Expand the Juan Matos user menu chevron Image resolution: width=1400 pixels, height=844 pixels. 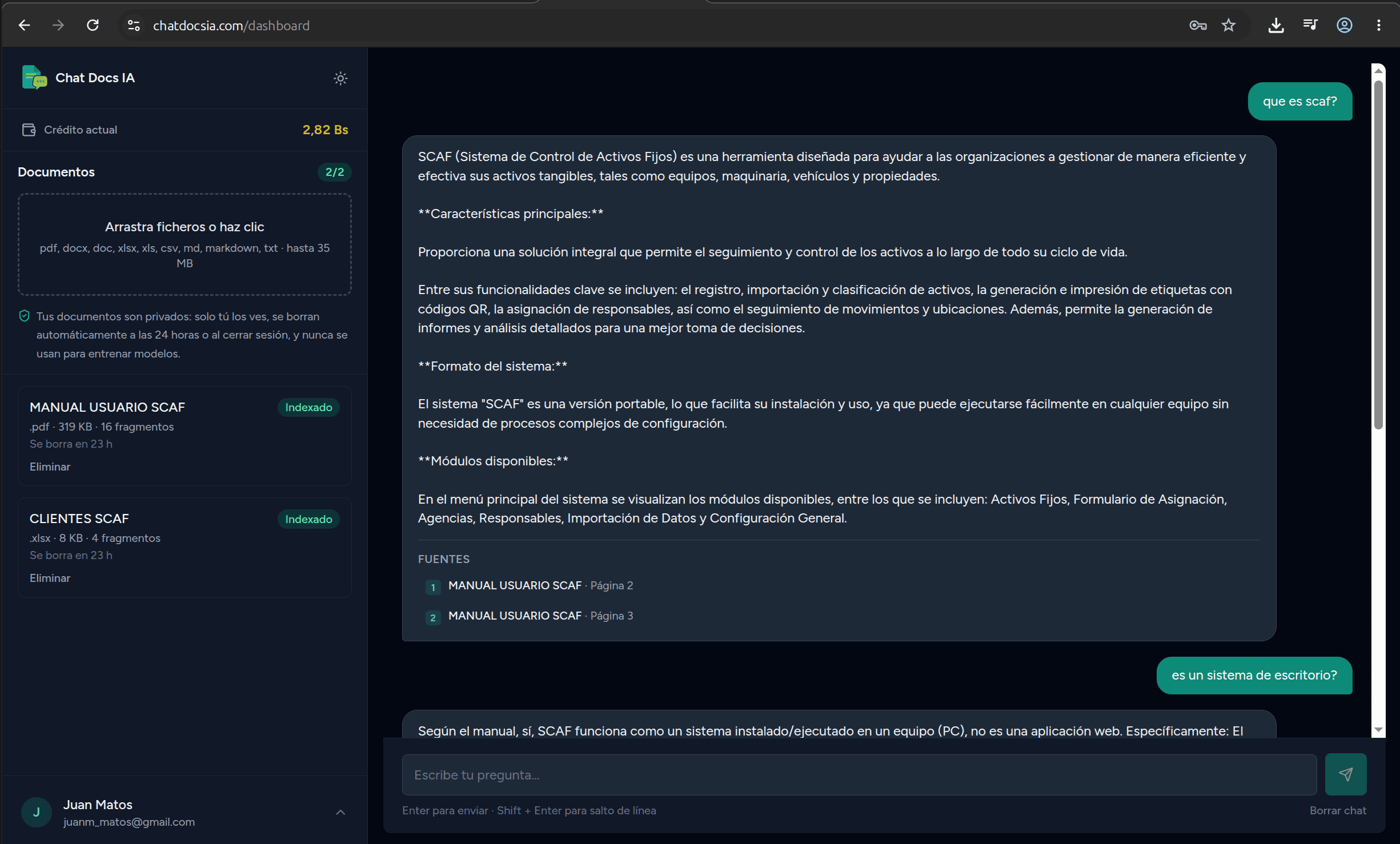[x=340, y=813]
